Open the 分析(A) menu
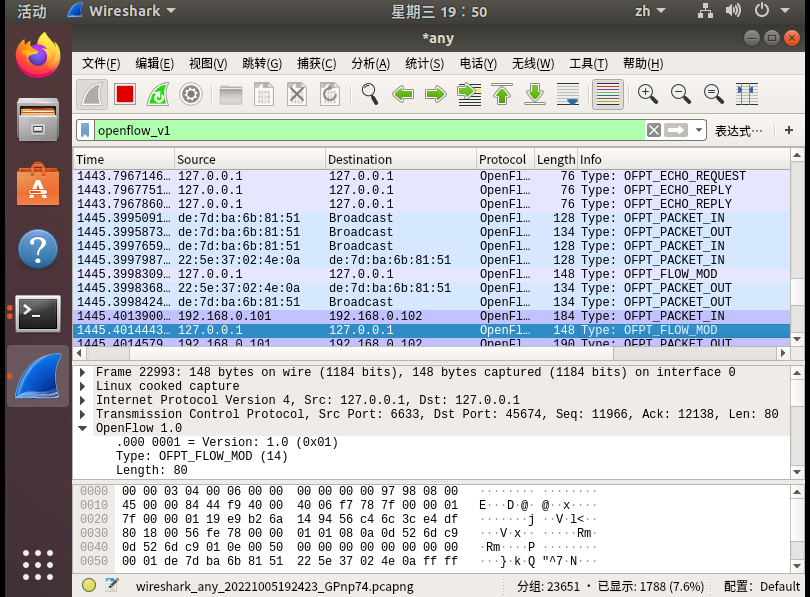Image resolution: width=810 pixels, height=597 pixels. point(370,64)
